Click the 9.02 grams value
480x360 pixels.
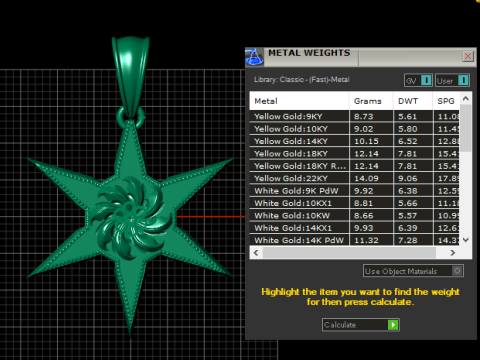point(363,129)
